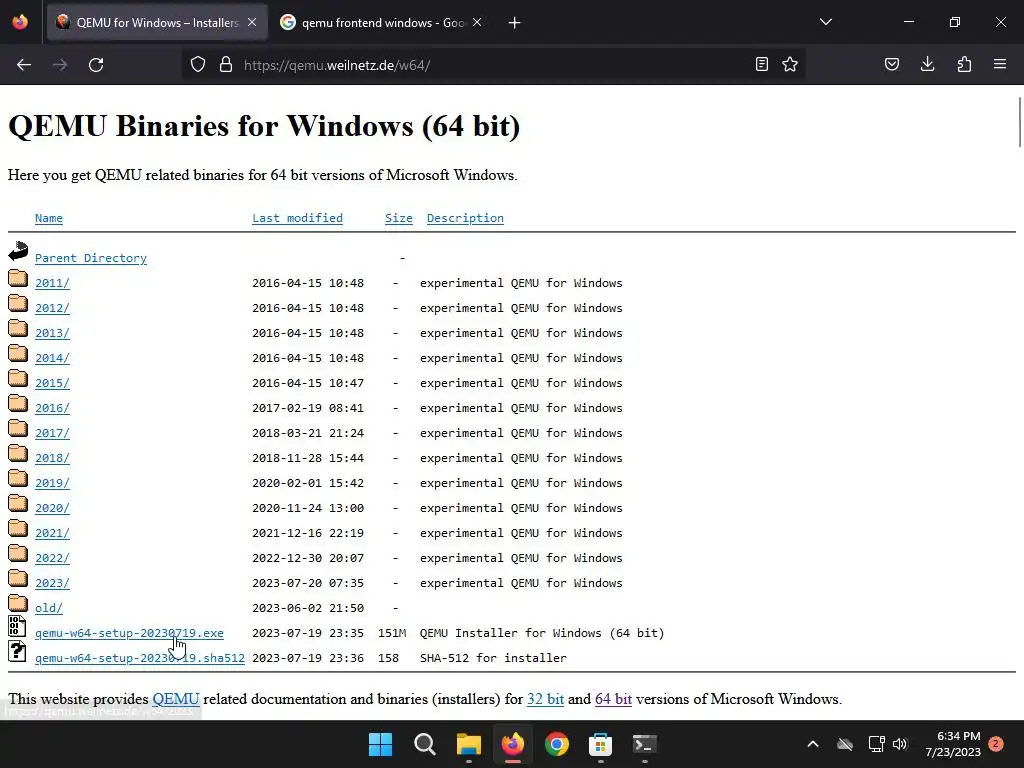This screenshot has height=768, width=1024.
Task: Open the 2019/ directory link
Action: (x=52, y=483)
